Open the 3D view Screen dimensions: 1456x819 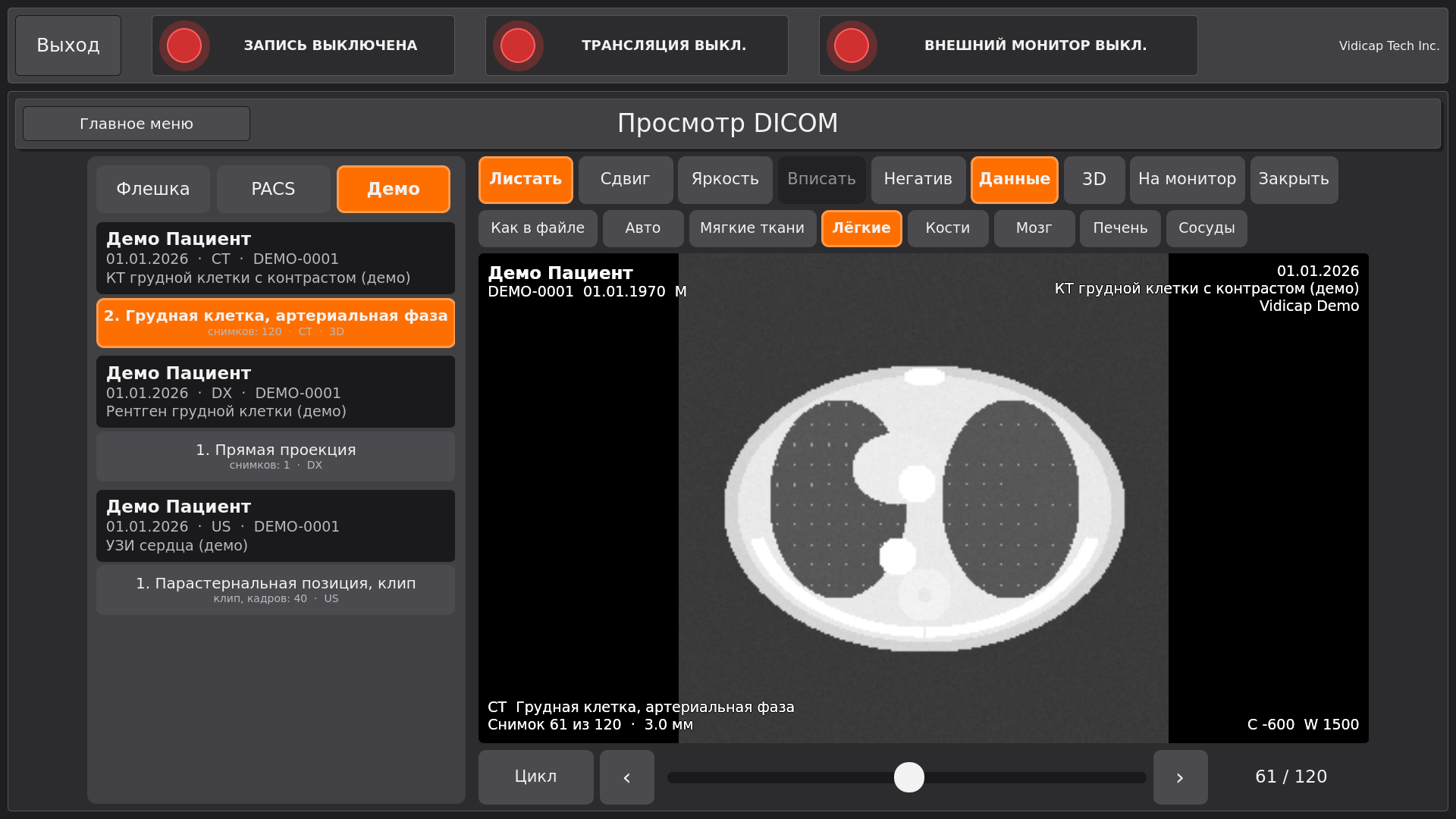[1094, 180]
